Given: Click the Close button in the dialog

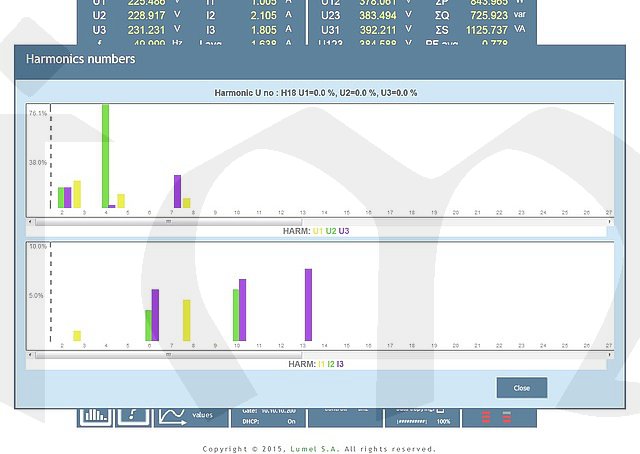Looking at the screenshot, I should (x=521, y=387).
